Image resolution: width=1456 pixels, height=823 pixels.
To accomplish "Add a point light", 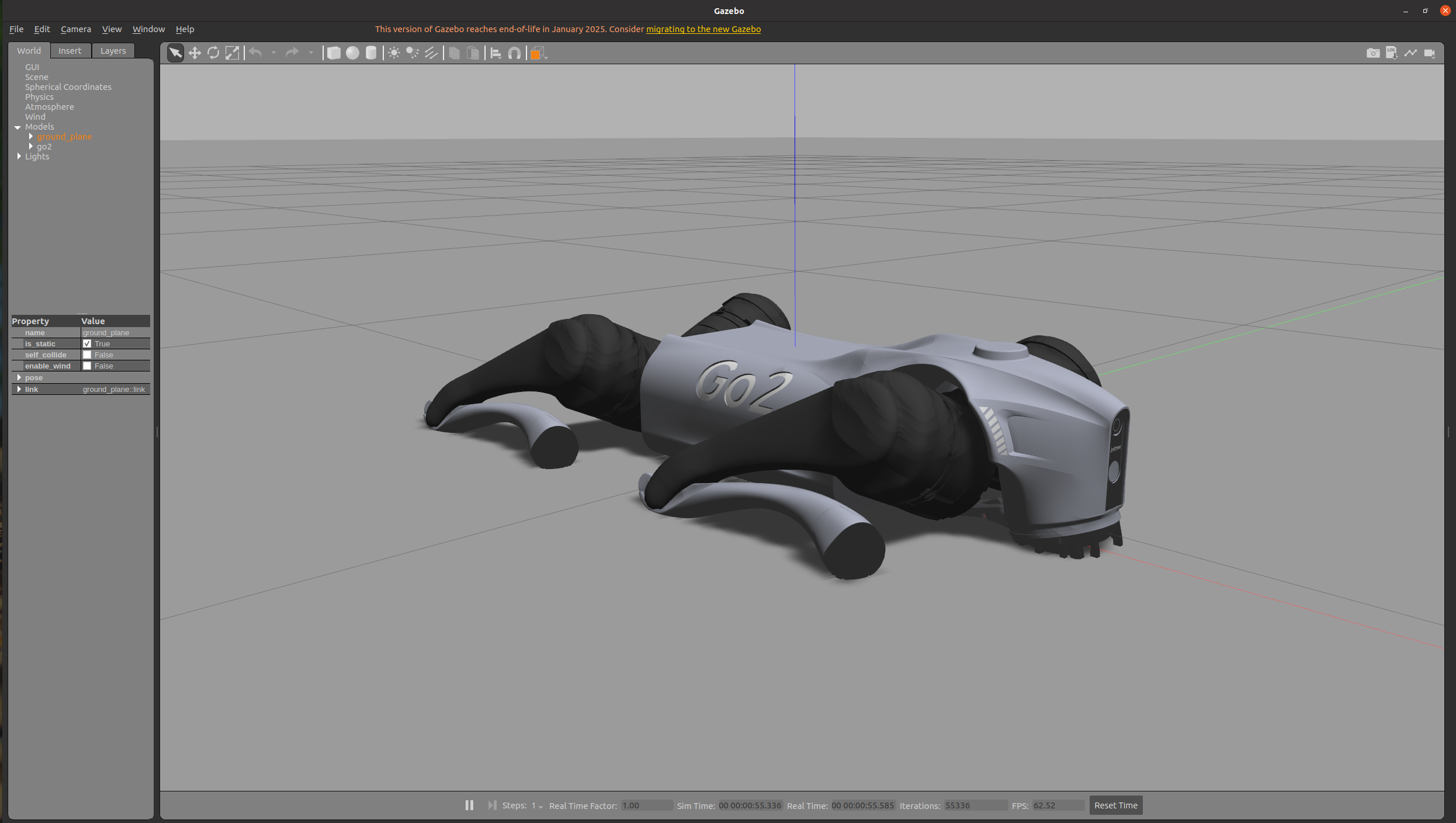I will (x=394, y=53).
